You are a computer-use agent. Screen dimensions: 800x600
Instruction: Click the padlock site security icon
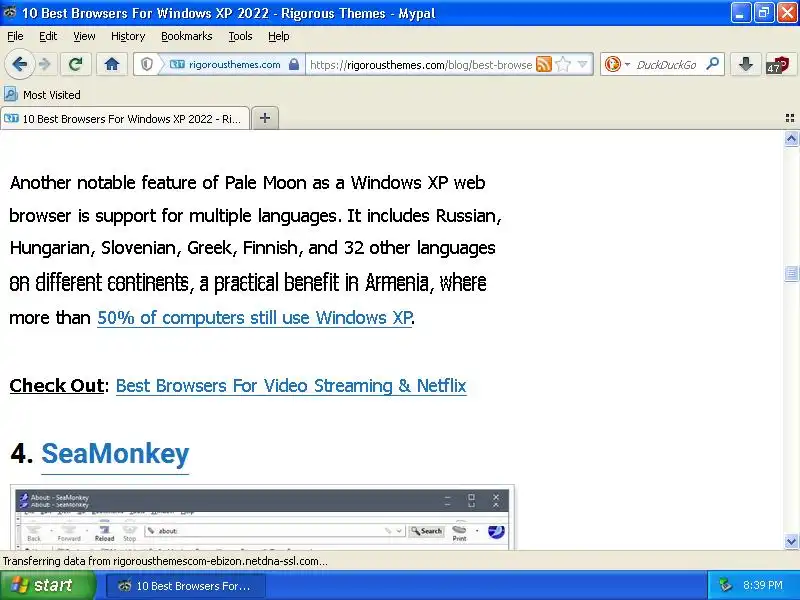coord(293,64)
